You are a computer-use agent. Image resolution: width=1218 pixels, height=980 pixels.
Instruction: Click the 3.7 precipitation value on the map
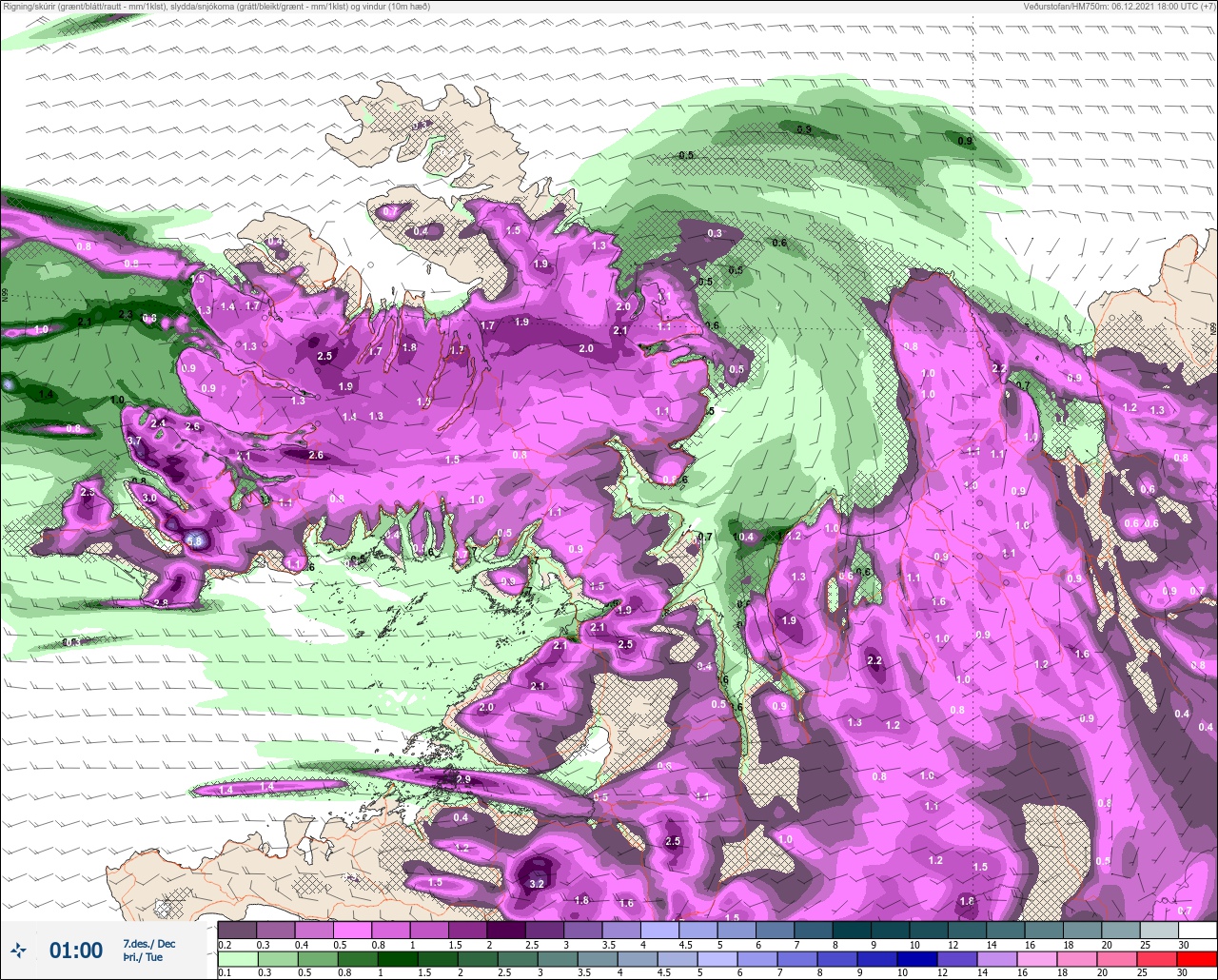134,441
